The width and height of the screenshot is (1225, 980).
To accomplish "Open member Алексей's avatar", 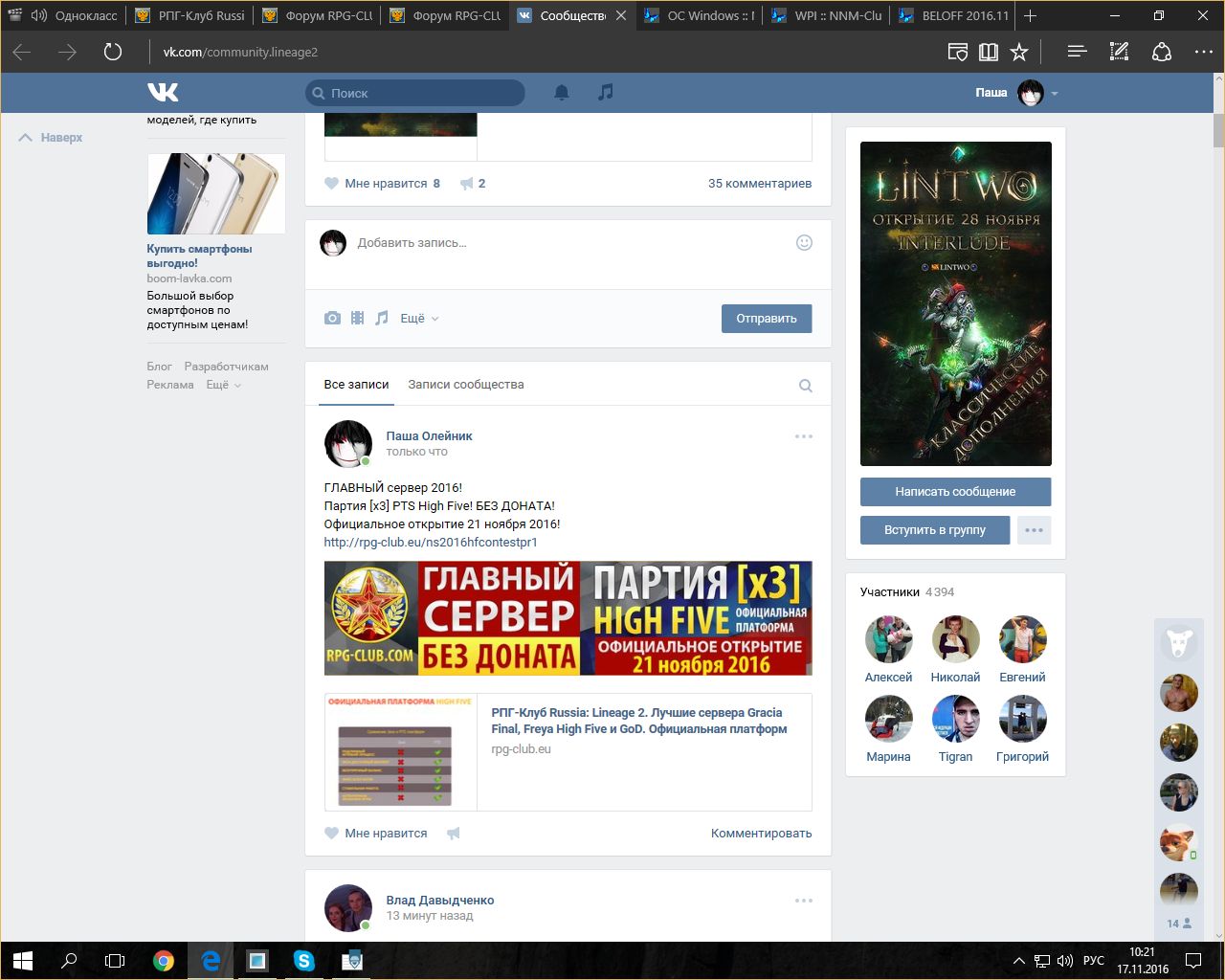I will point(888,639).
